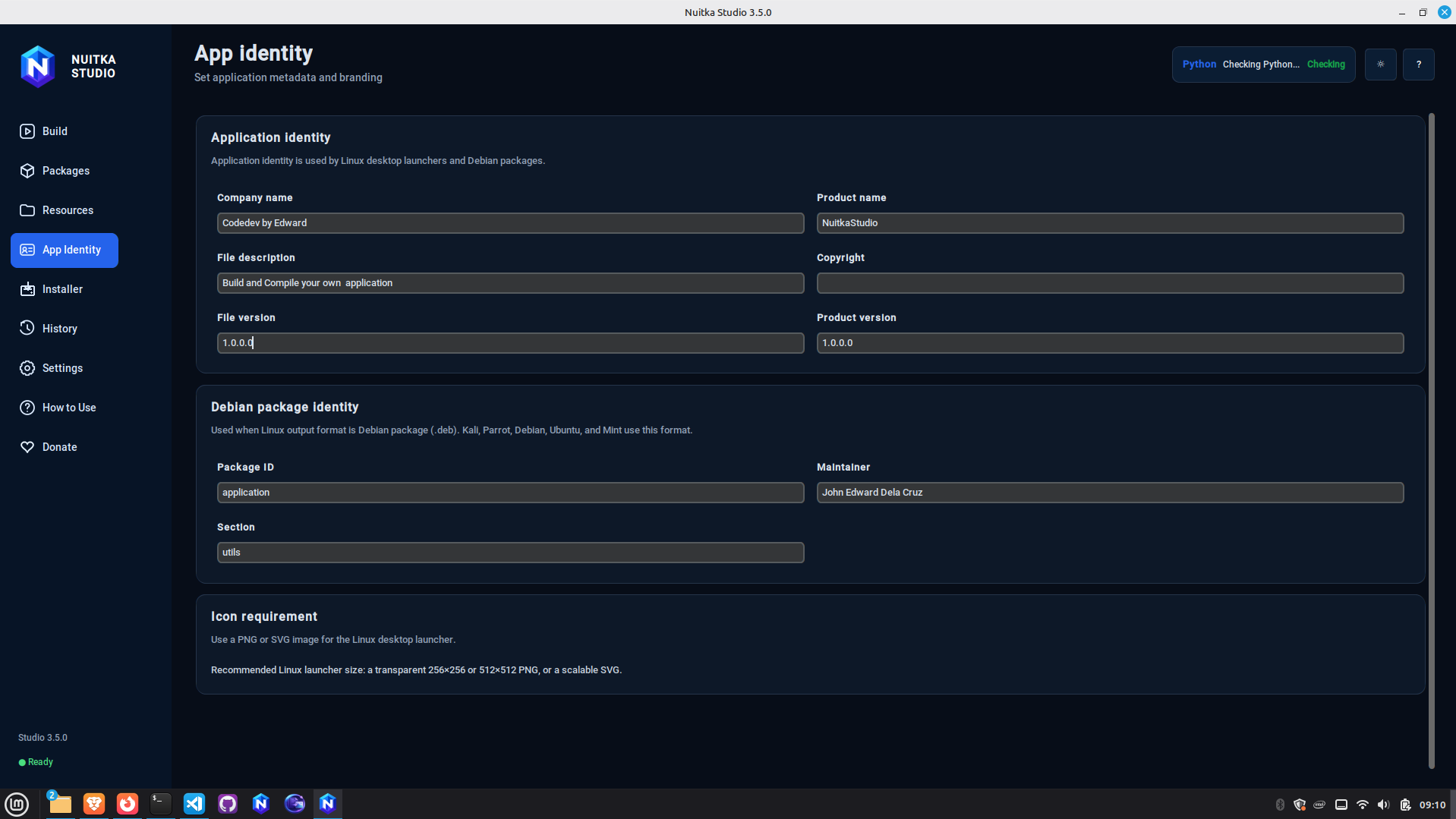Open the History clock icon
The image size is (1456, 819).
[x=27, y=329]
